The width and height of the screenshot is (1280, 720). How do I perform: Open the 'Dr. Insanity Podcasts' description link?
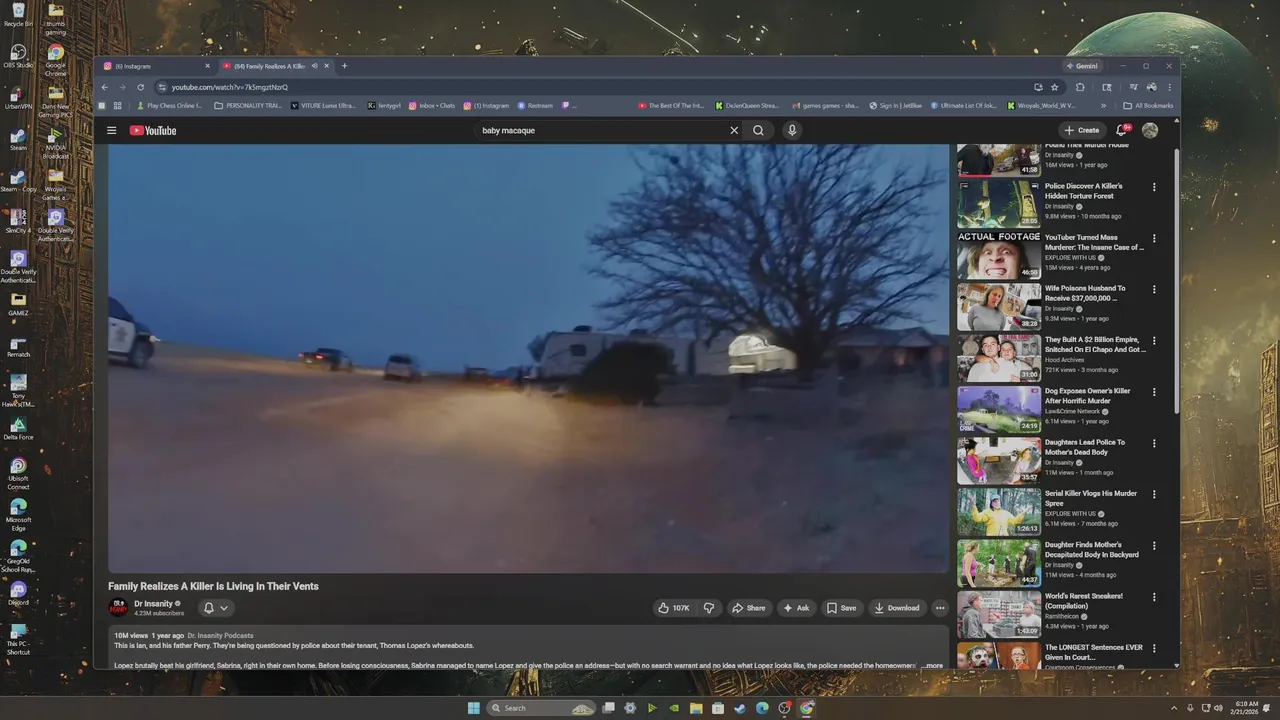220,636
